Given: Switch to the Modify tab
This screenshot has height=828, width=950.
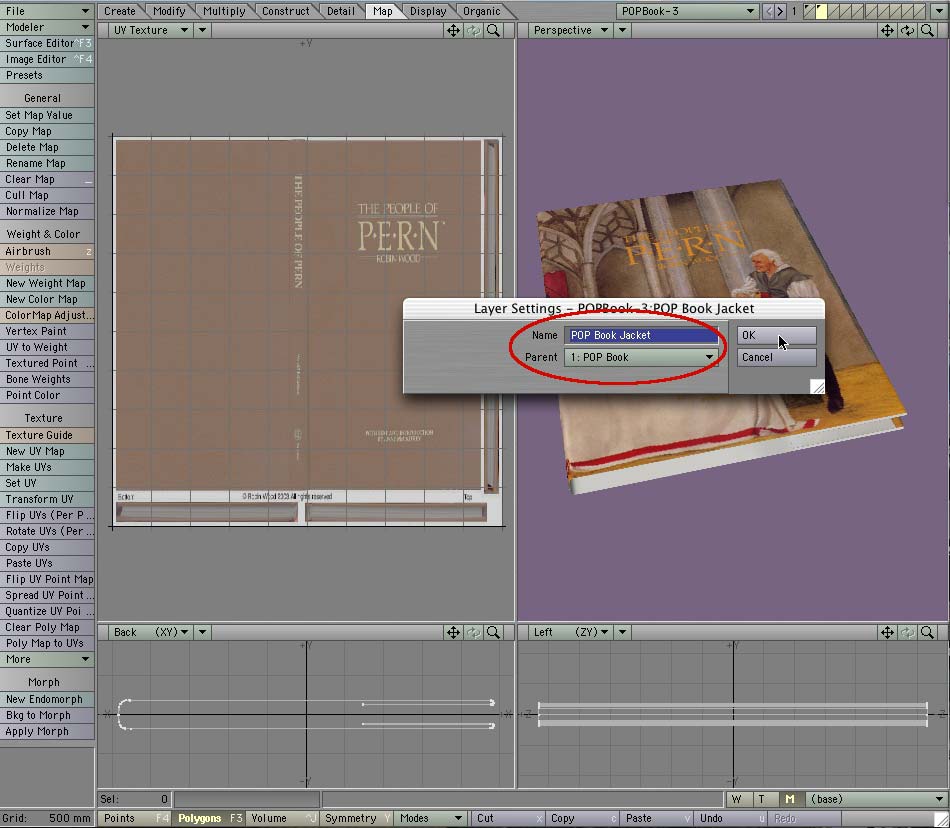Looking at the screenshot, I should click(169, 11).
